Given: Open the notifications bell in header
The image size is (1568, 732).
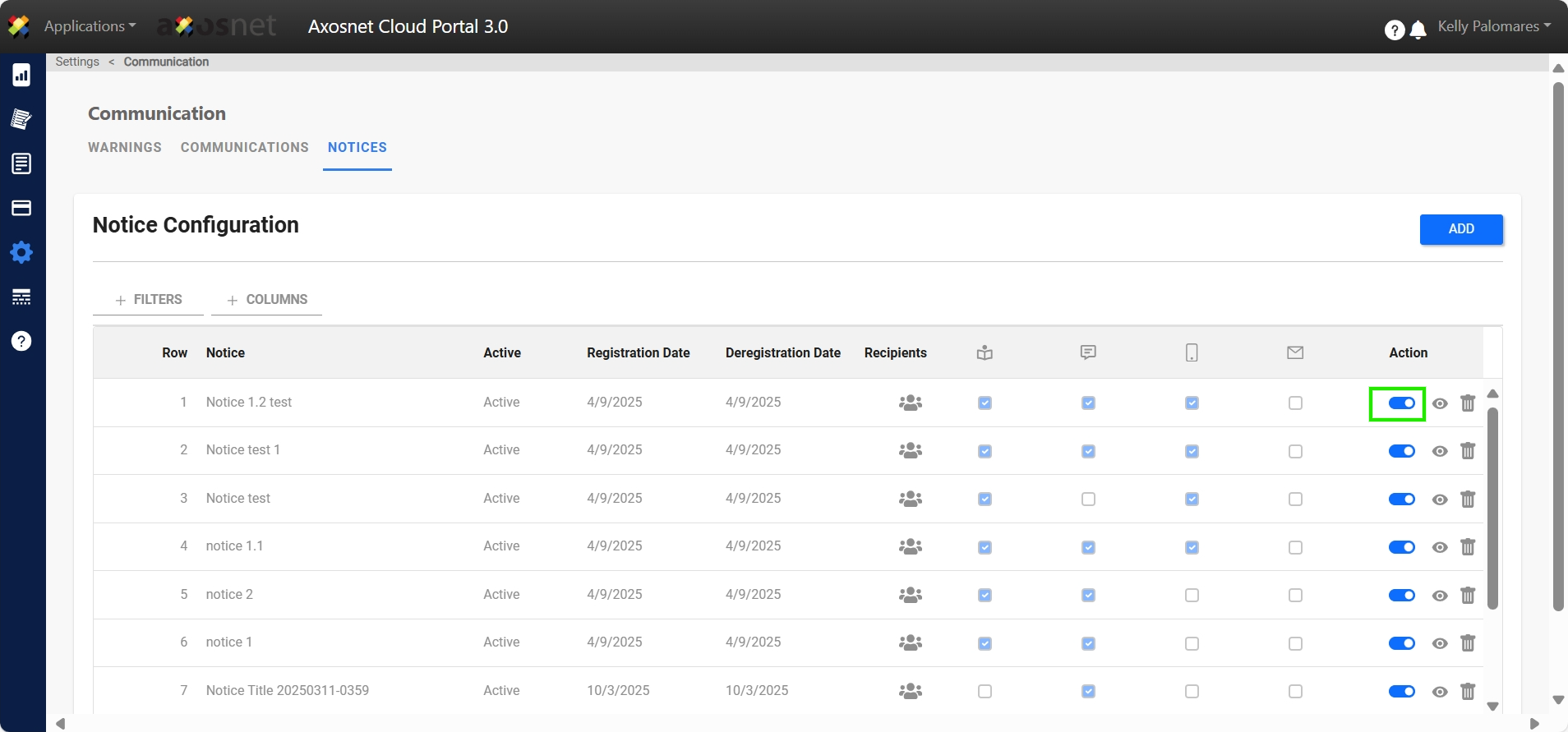Looking at the screenshot, I should [1418, 30].
